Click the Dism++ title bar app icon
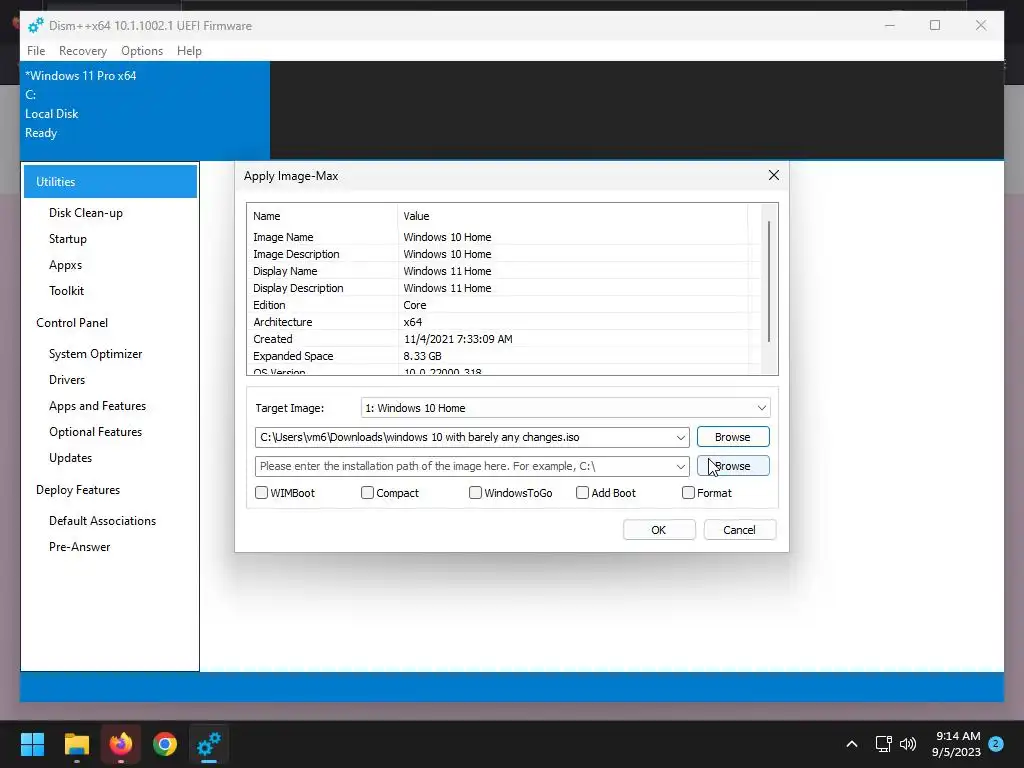The image size is (1024, 768). [x=35, y=25]
